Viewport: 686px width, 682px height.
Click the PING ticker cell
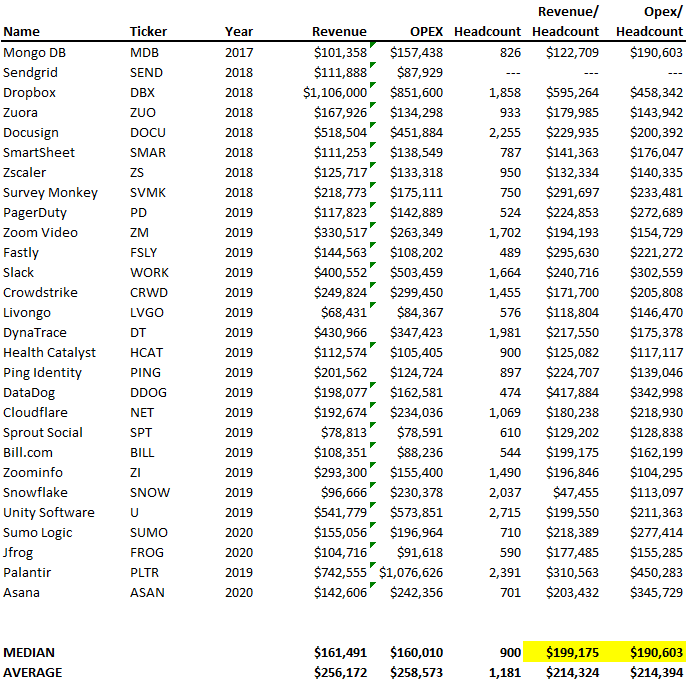(x=145, y=373)
